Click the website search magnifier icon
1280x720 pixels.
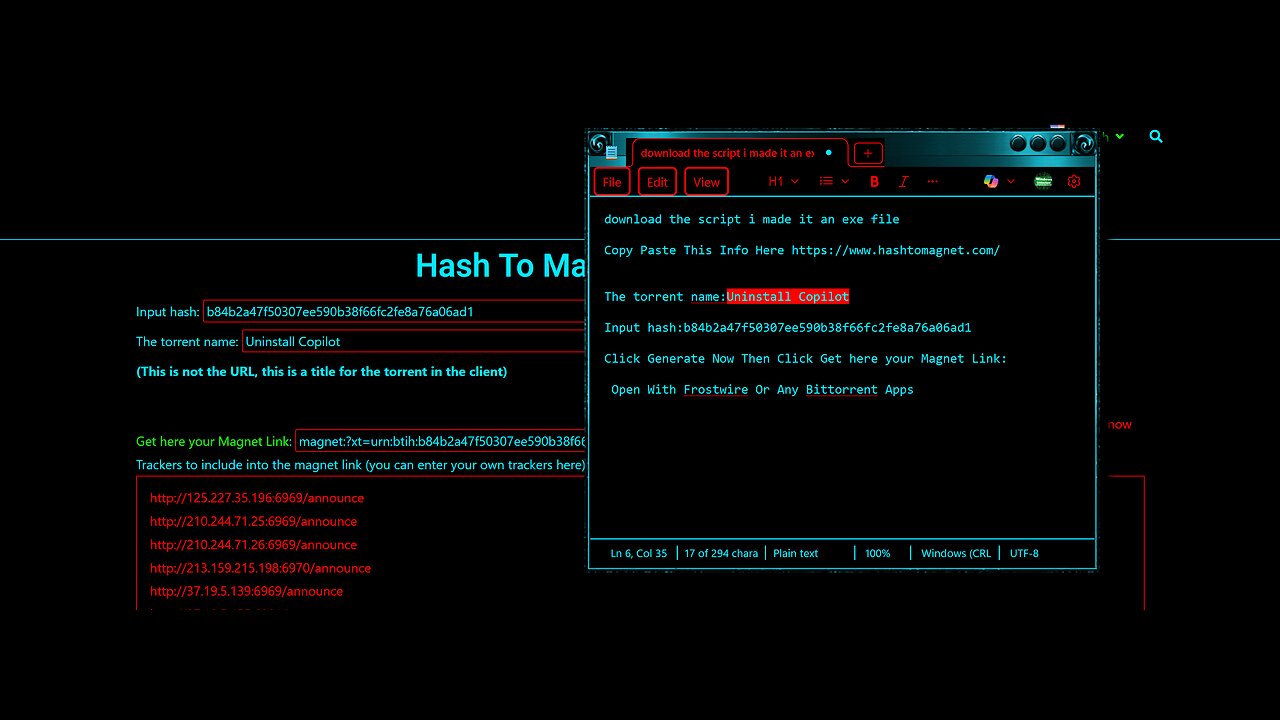tap(1156, 136)
